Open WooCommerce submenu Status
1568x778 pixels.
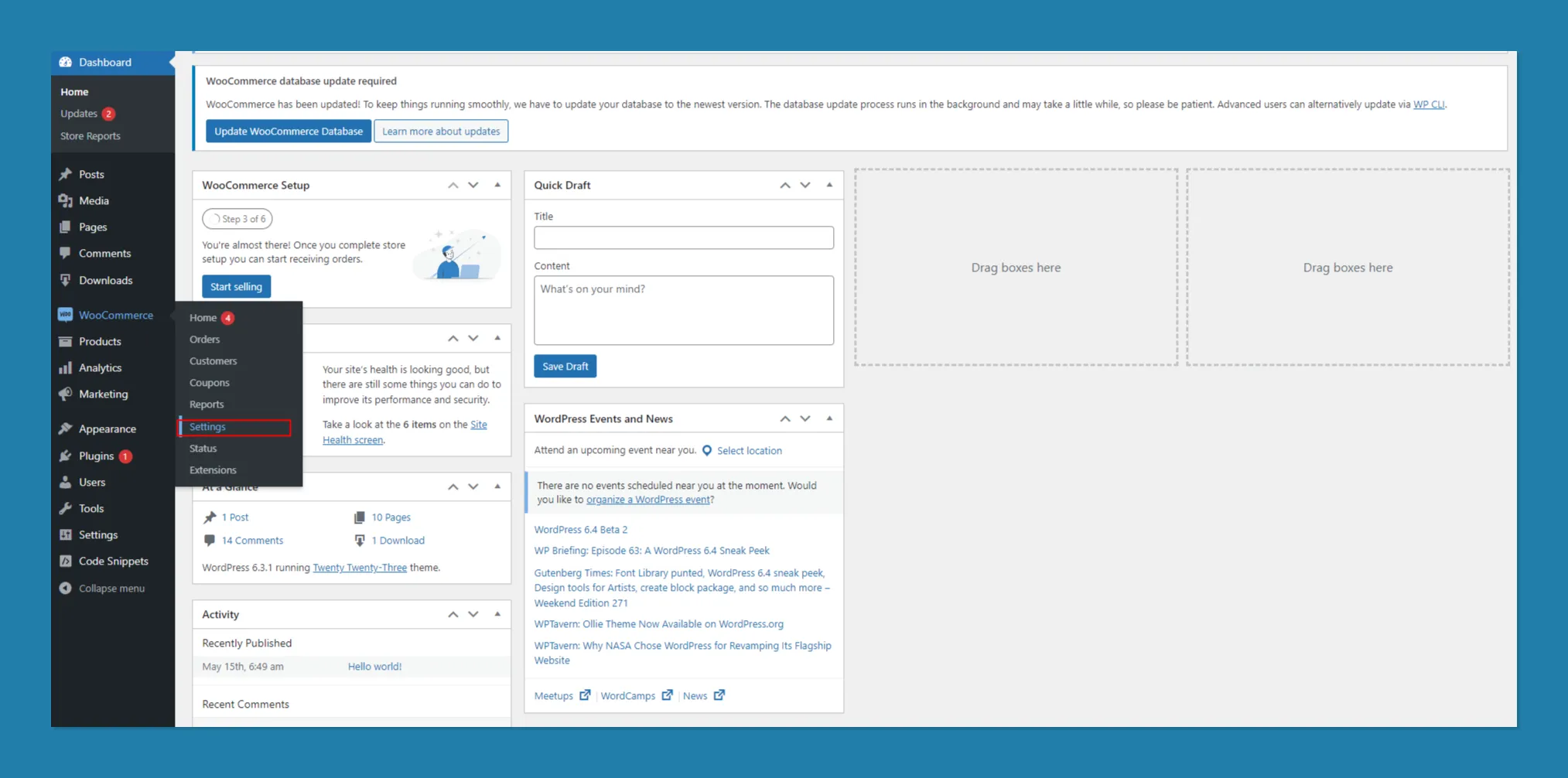click(203, 449)
